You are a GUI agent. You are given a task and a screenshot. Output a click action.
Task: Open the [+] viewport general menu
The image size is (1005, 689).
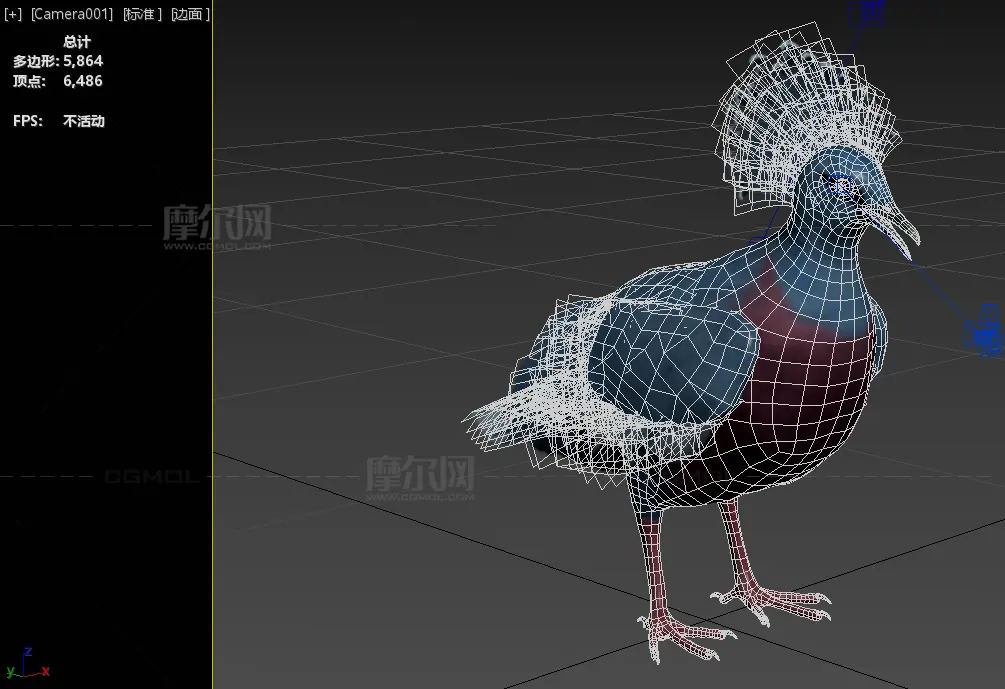pyautogui.click(x=13, y=15)
